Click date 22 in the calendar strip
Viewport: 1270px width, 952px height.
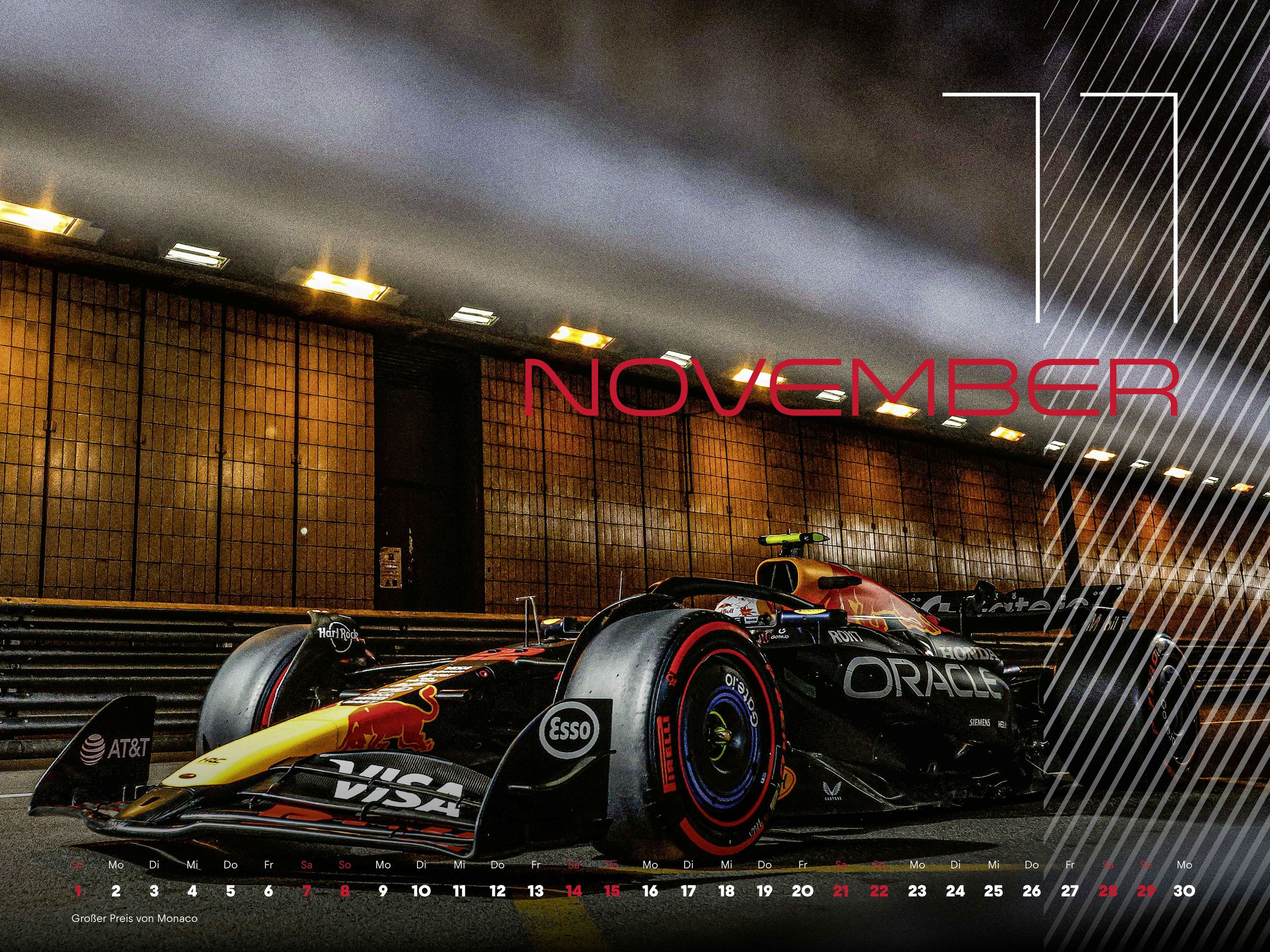(x=879, y=891)
